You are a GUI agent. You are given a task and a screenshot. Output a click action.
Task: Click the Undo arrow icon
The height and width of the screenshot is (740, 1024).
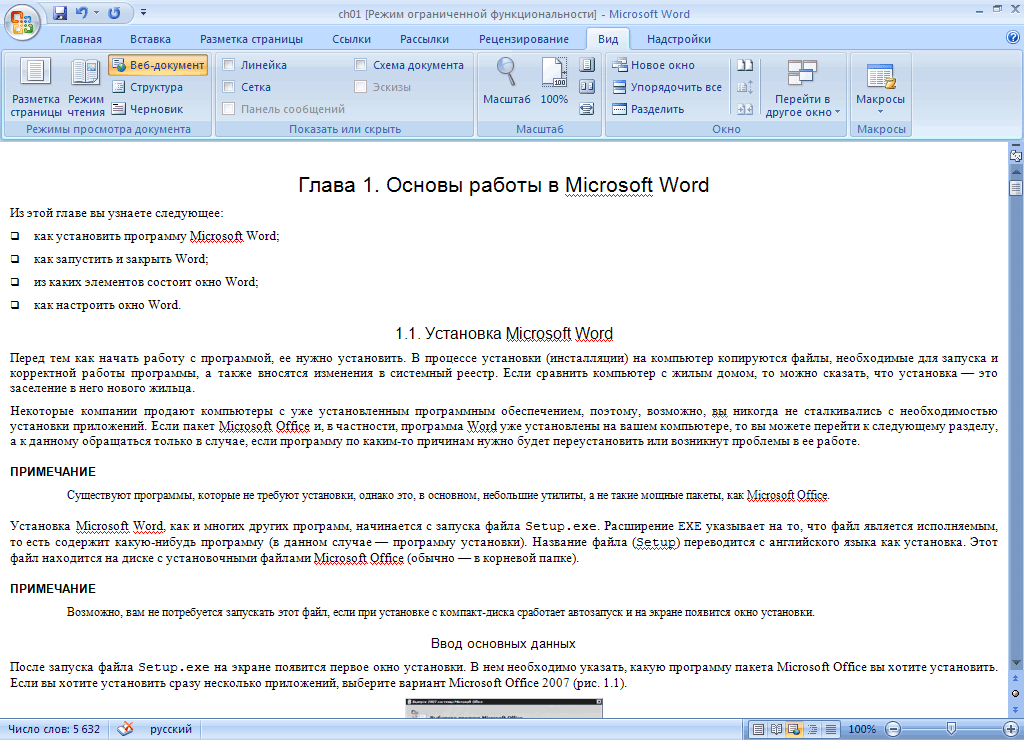(82, 13)
